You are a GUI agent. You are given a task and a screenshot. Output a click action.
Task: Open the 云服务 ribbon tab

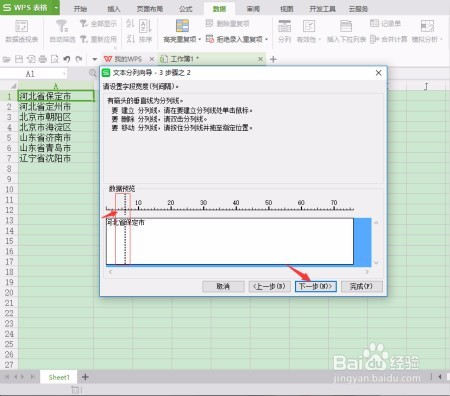(358, 9)
